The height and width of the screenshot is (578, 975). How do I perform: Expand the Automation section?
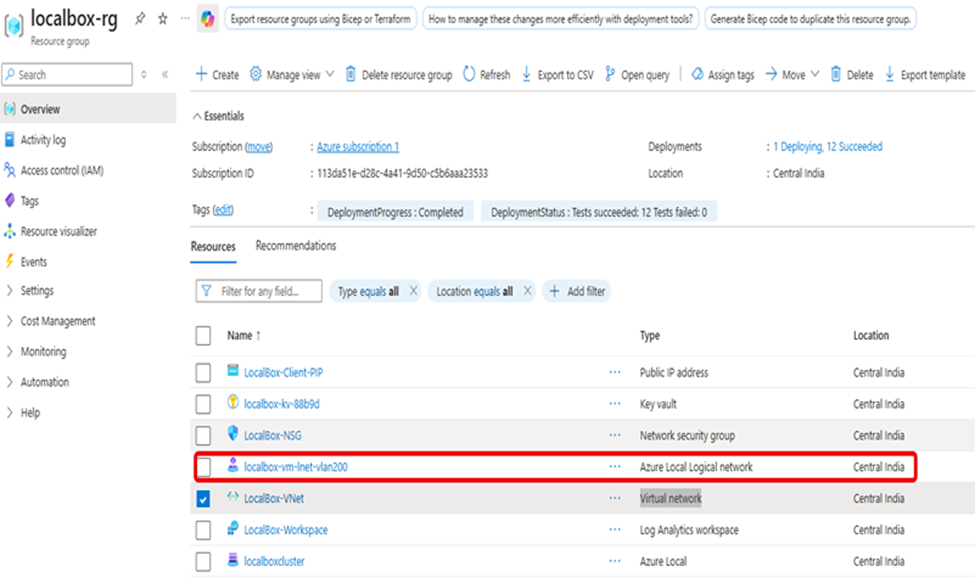(9, 382)
